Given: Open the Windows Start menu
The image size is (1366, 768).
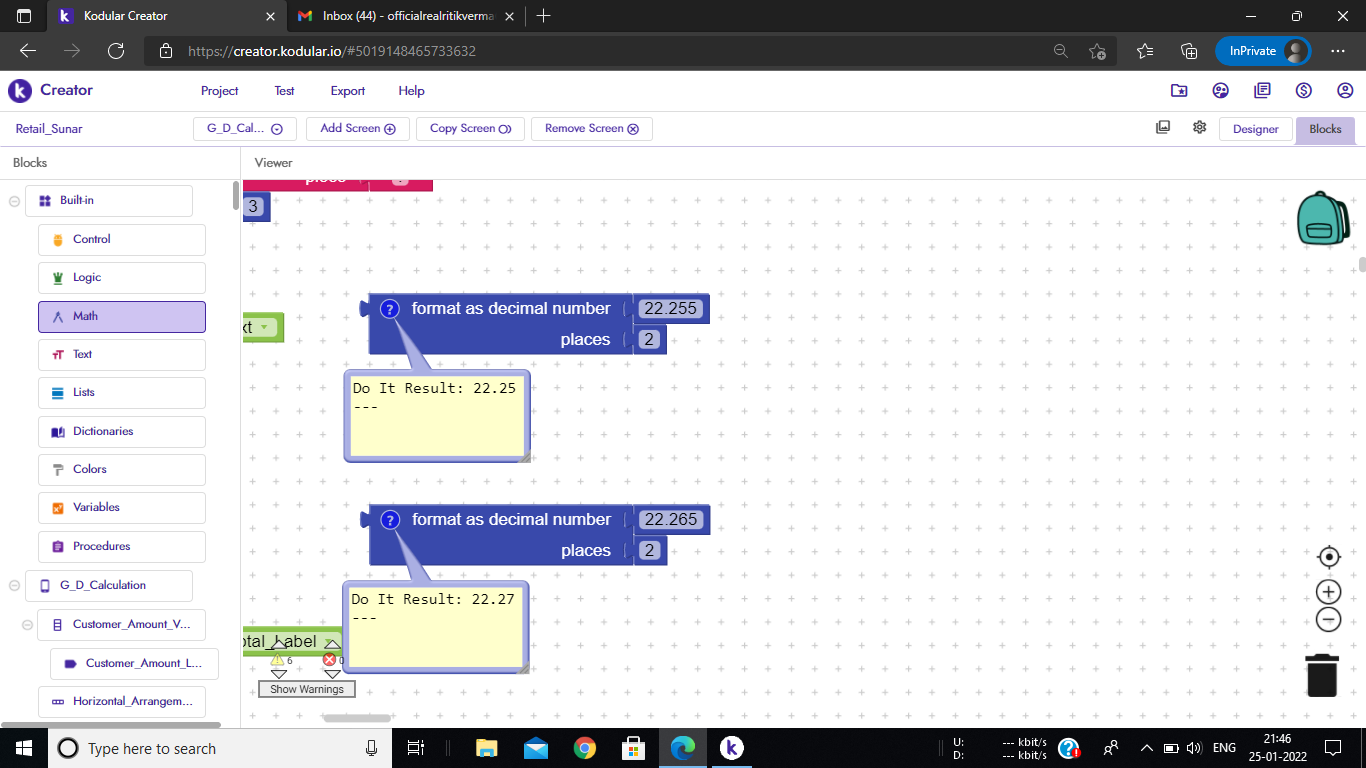Looking at the screenshot, I should click(x=23, y=748).
